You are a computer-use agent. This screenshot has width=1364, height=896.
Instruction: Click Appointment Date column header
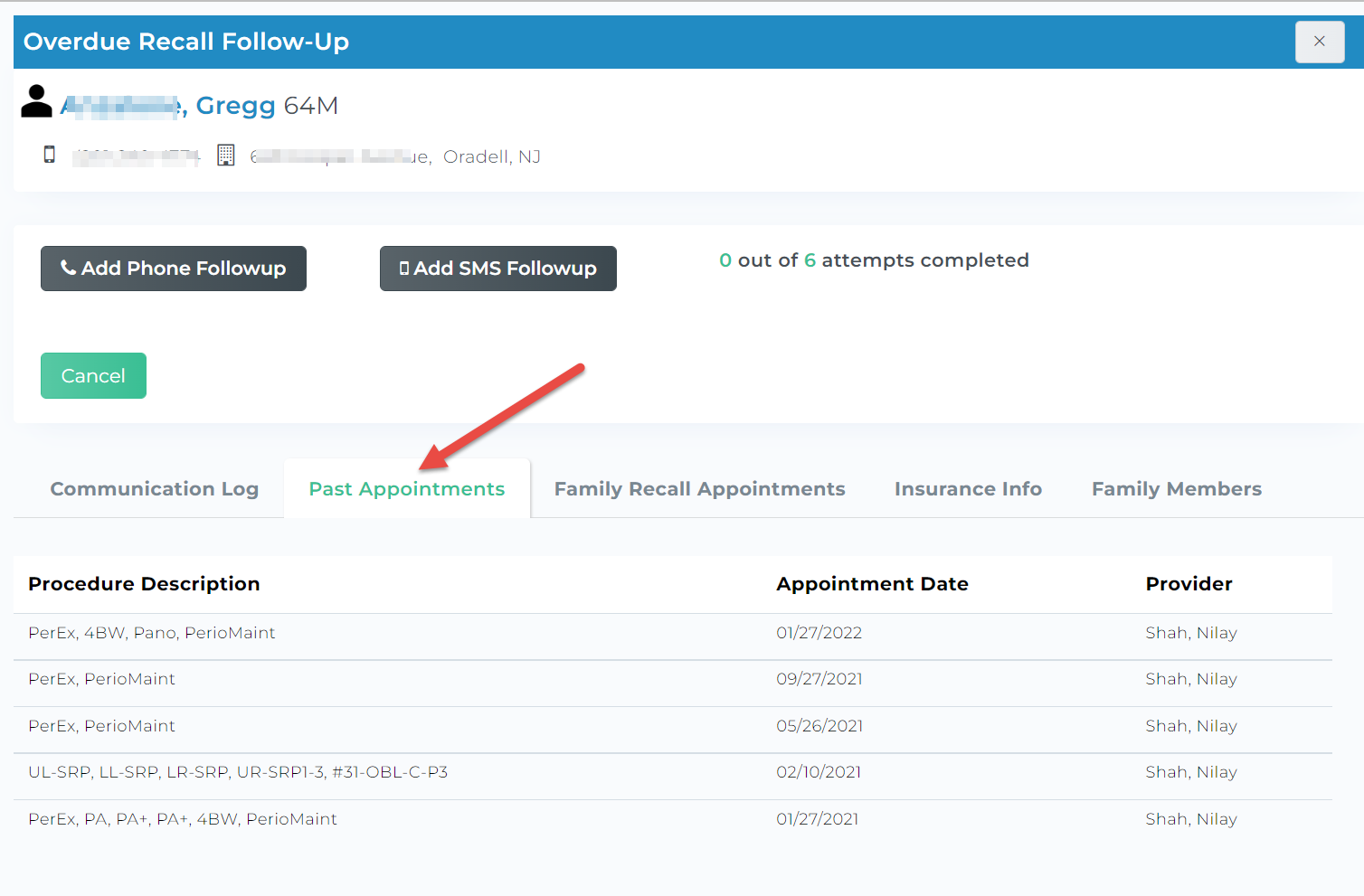[872, 584]
